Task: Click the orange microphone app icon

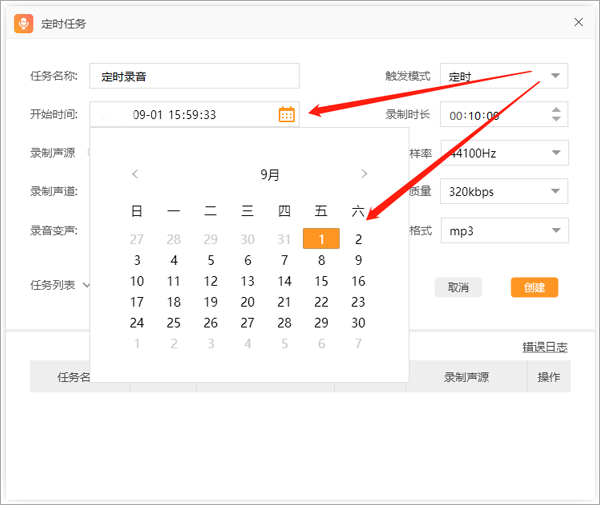Action: tap(23, 22)
